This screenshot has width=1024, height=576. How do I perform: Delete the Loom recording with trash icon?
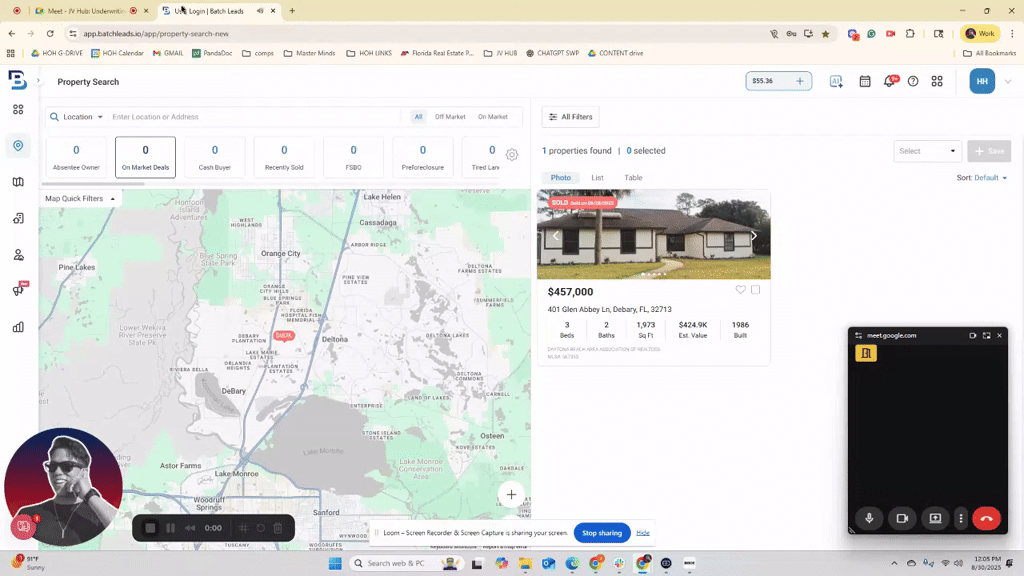278,528
